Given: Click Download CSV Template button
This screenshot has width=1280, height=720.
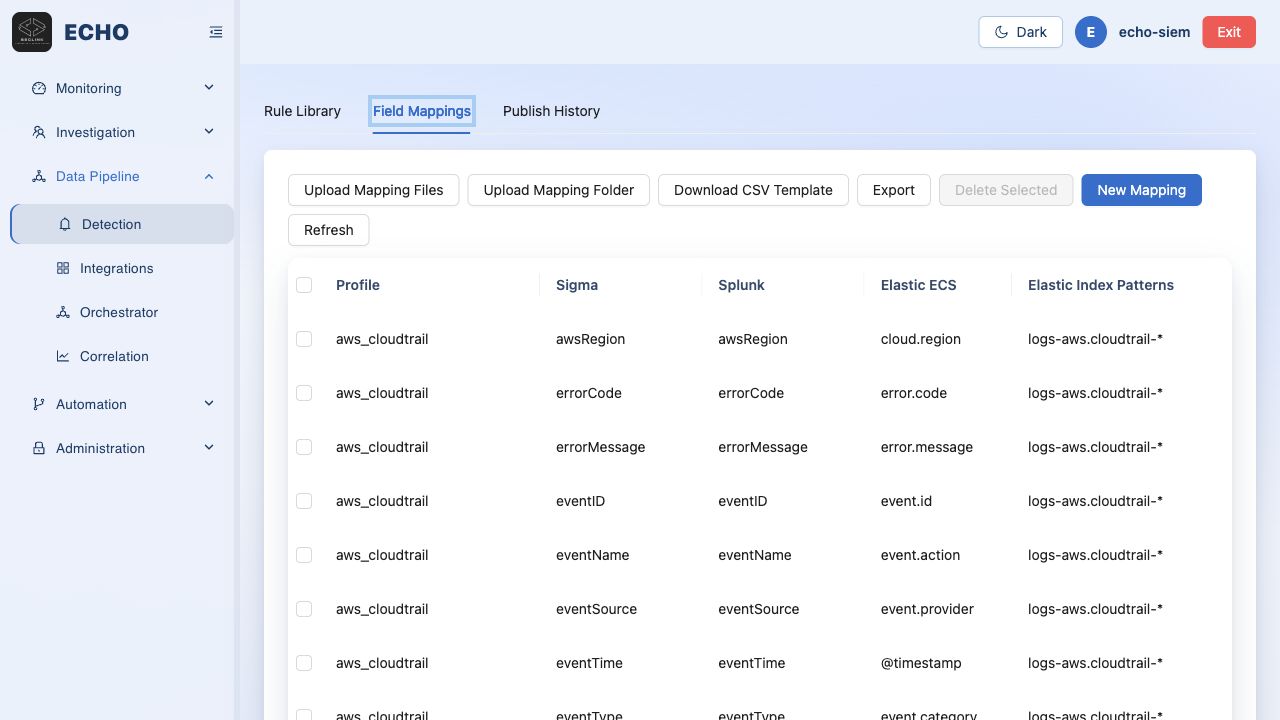Looking at the screenshot, I should coord(753,190).
